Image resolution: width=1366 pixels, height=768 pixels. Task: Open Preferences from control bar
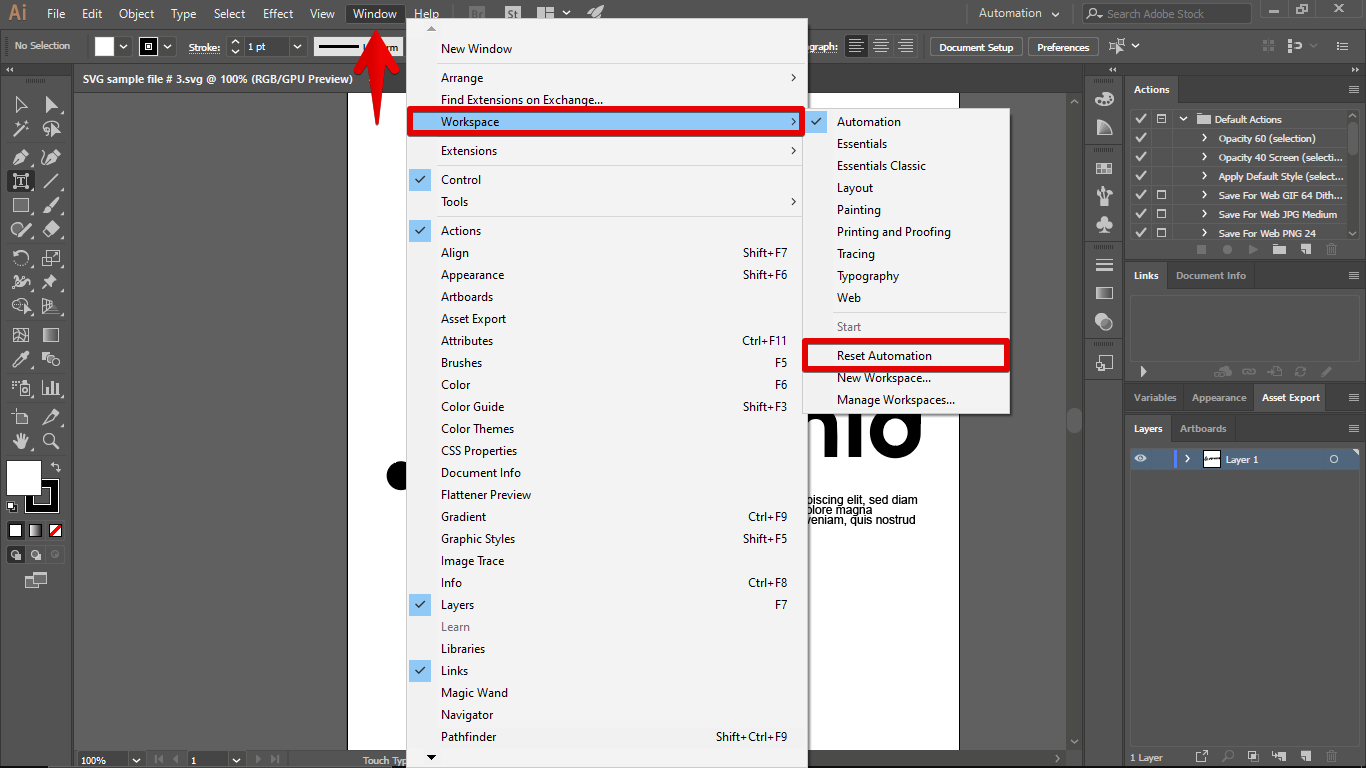tap(1062, 47)
